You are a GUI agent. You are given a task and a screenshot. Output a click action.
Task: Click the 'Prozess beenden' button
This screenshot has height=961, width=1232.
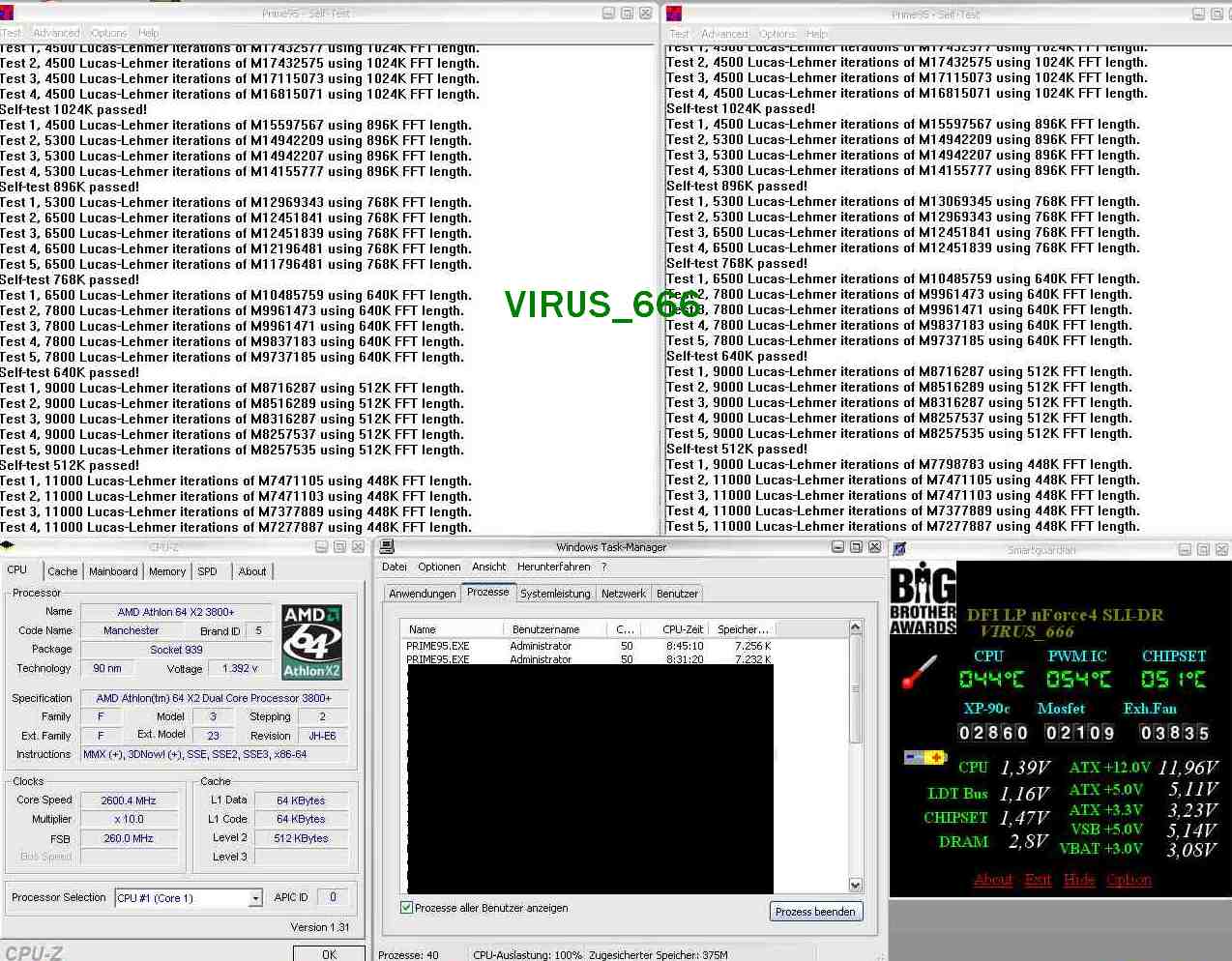click(815, 912)
